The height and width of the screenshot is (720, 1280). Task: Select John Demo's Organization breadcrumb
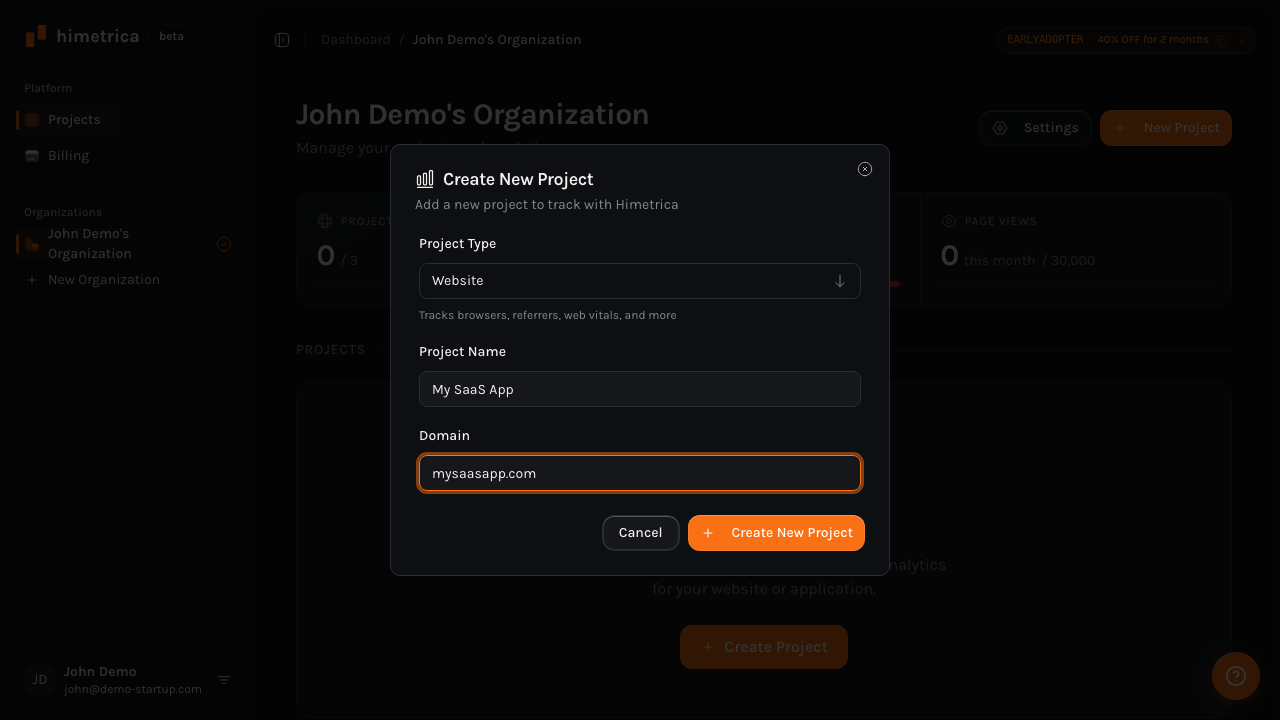[x=496, y=39]
